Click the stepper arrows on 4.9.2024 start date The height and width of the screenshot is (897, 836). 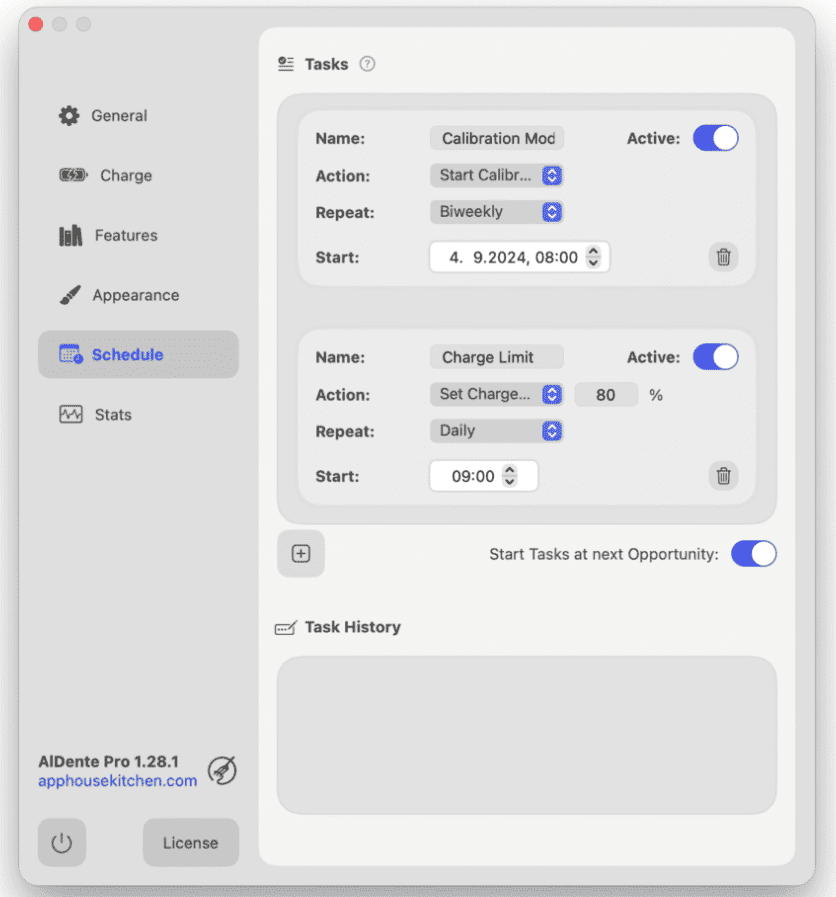pyautogui.click(x=593, y=257)
